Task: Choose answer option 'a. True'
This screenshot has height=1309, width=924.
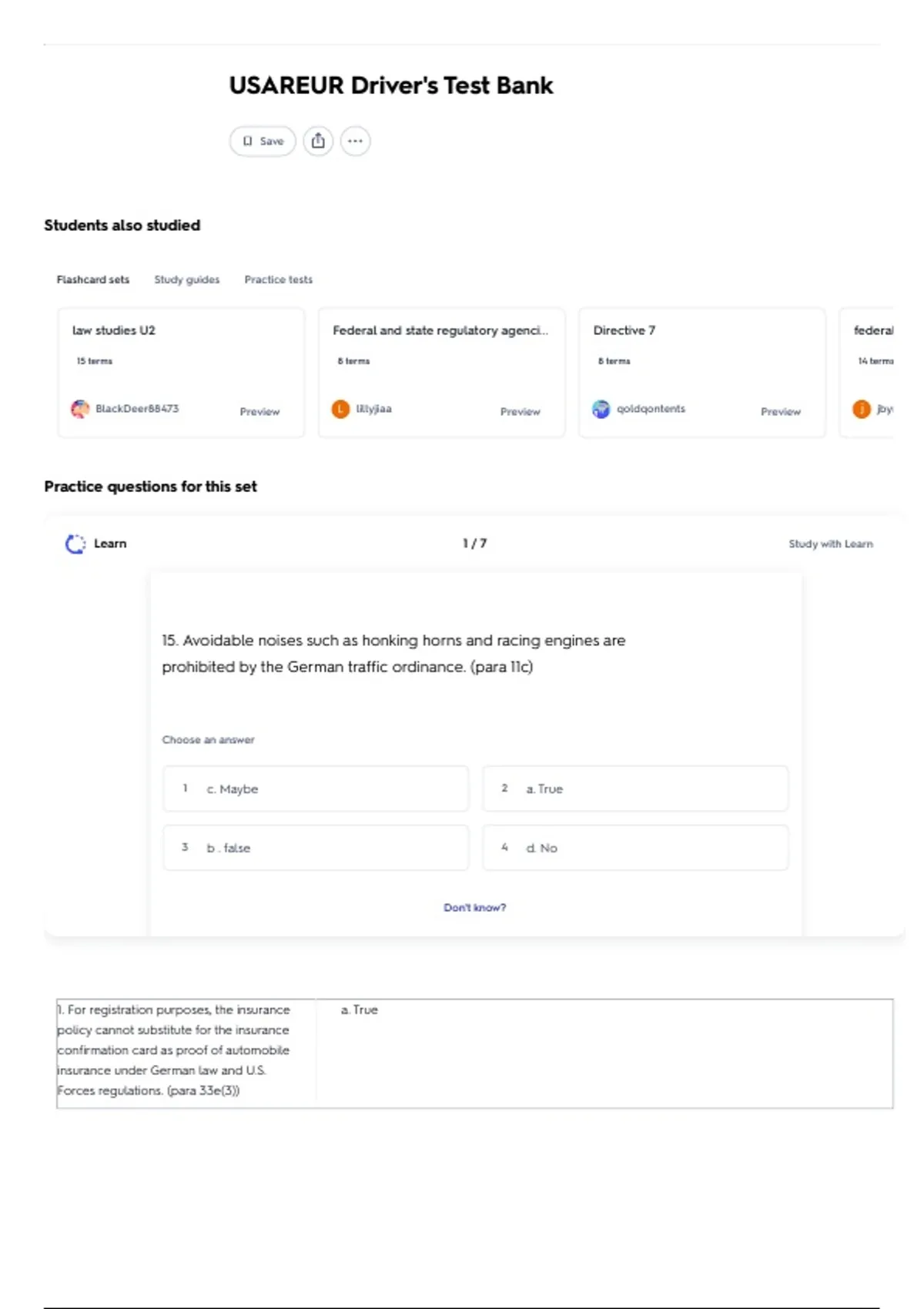Action: [635, 788]
